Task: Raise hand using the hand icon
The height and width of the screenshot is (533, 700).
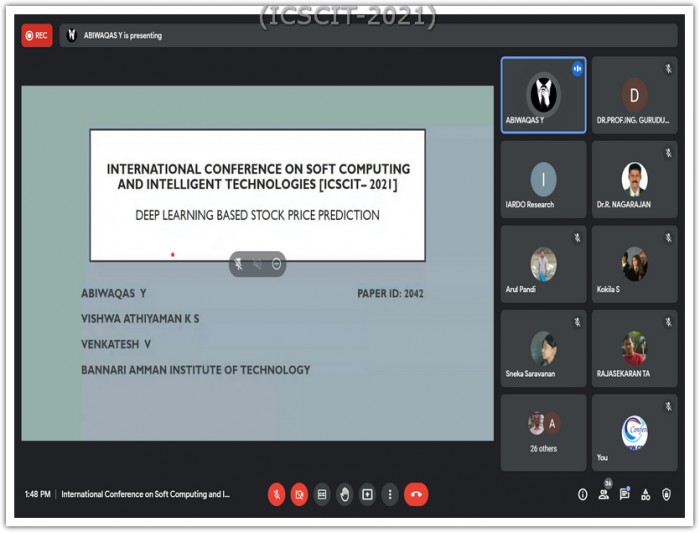Action: (x=345, y=494)
